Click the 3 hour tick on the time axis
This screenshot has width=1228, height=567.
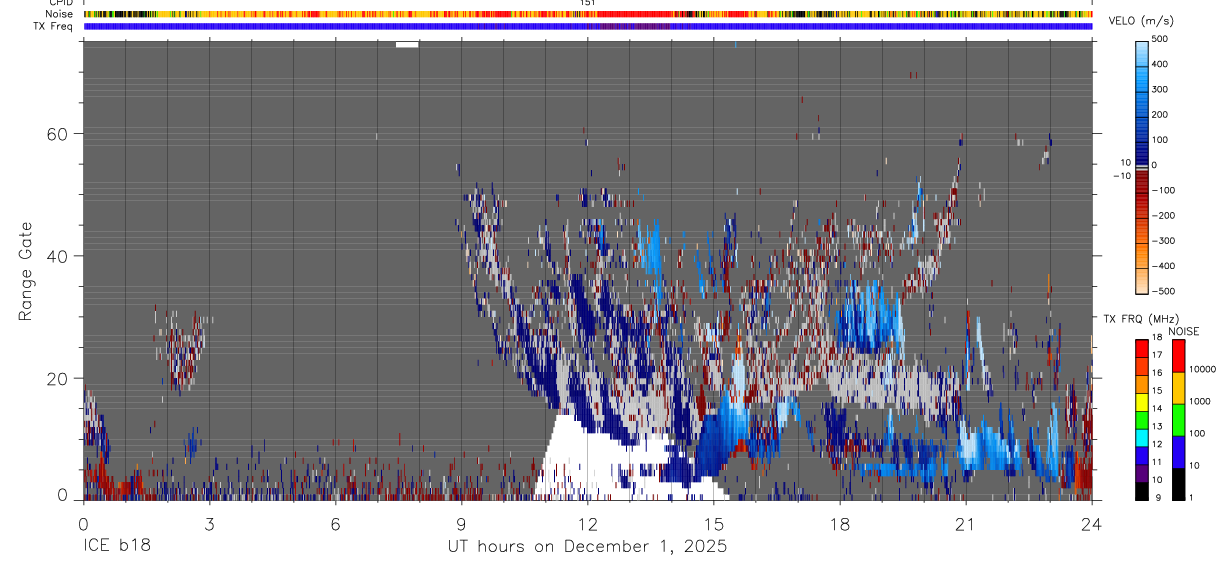[210, 522]
